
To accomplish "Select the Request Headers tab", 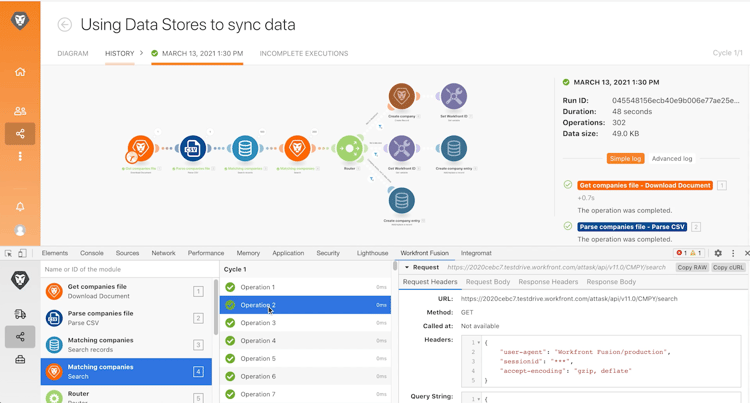I will pos(430,282).
